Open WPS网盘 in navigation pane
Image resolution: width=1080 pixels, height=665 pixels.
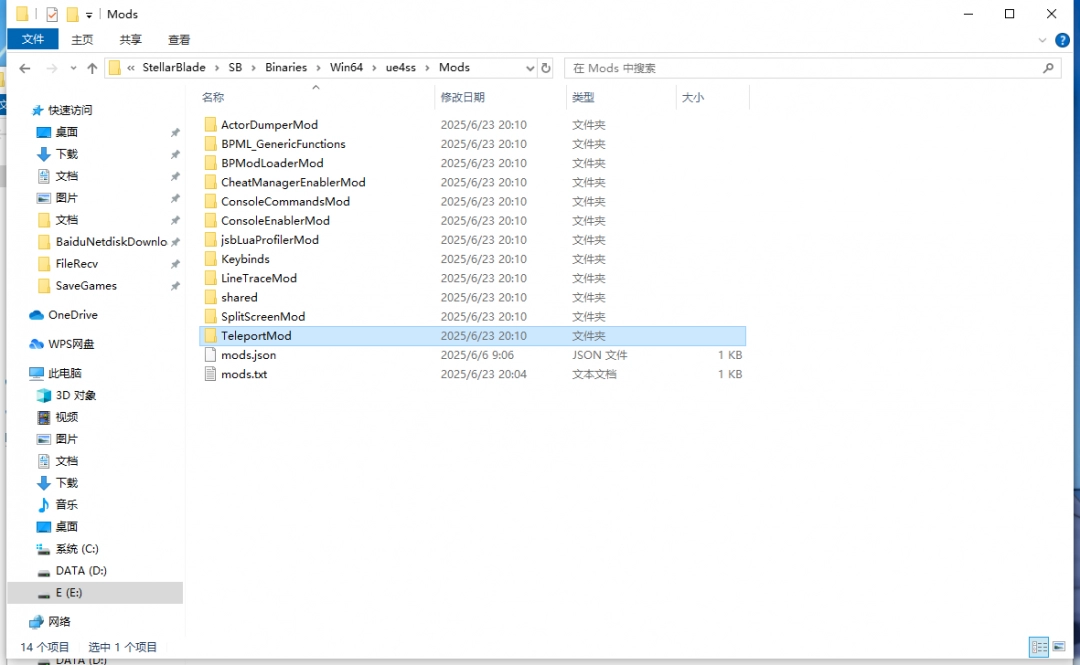[71, 344]
